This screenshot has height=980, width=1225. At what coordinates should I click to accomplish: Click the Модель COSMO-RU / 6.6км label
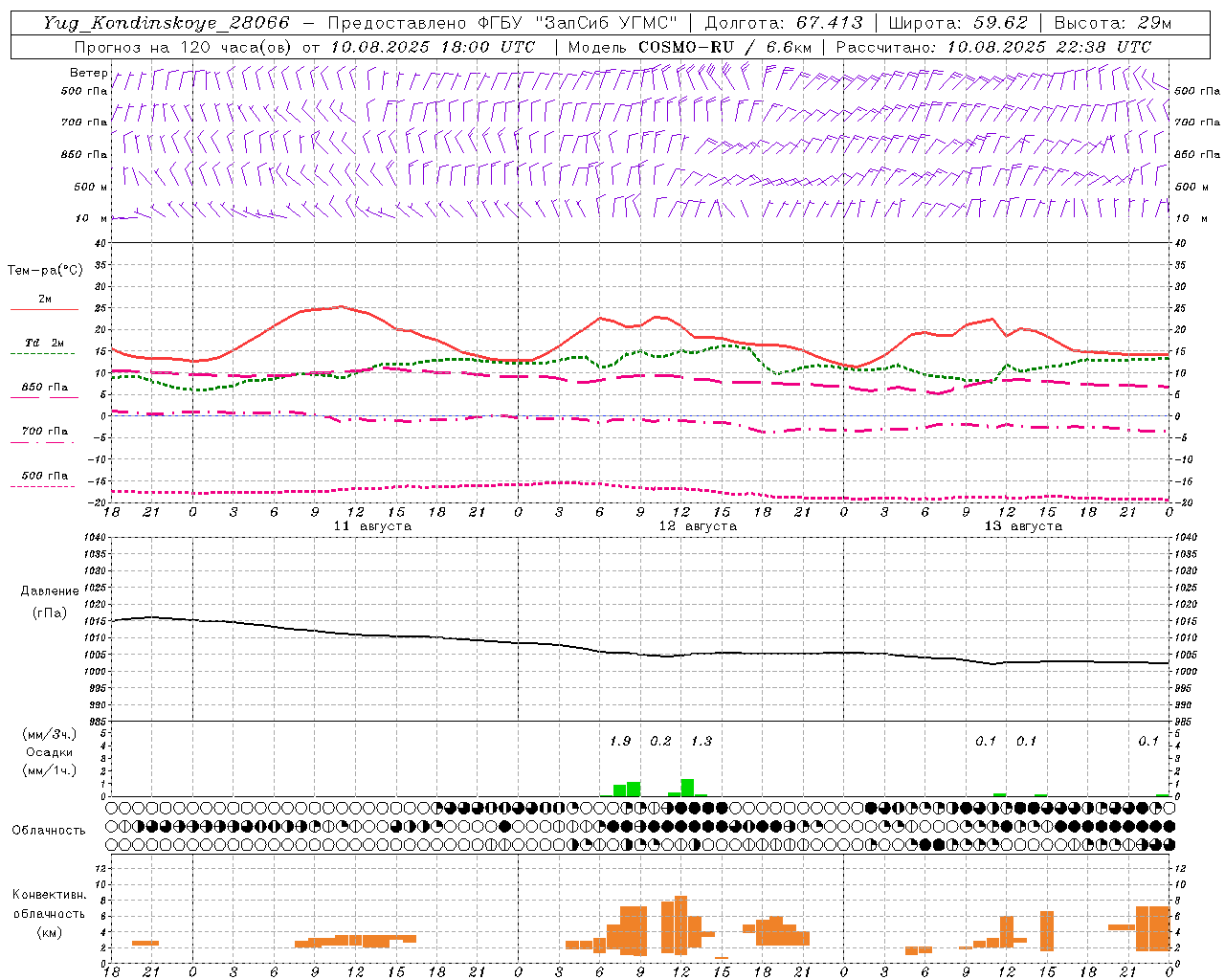[690, 47]
